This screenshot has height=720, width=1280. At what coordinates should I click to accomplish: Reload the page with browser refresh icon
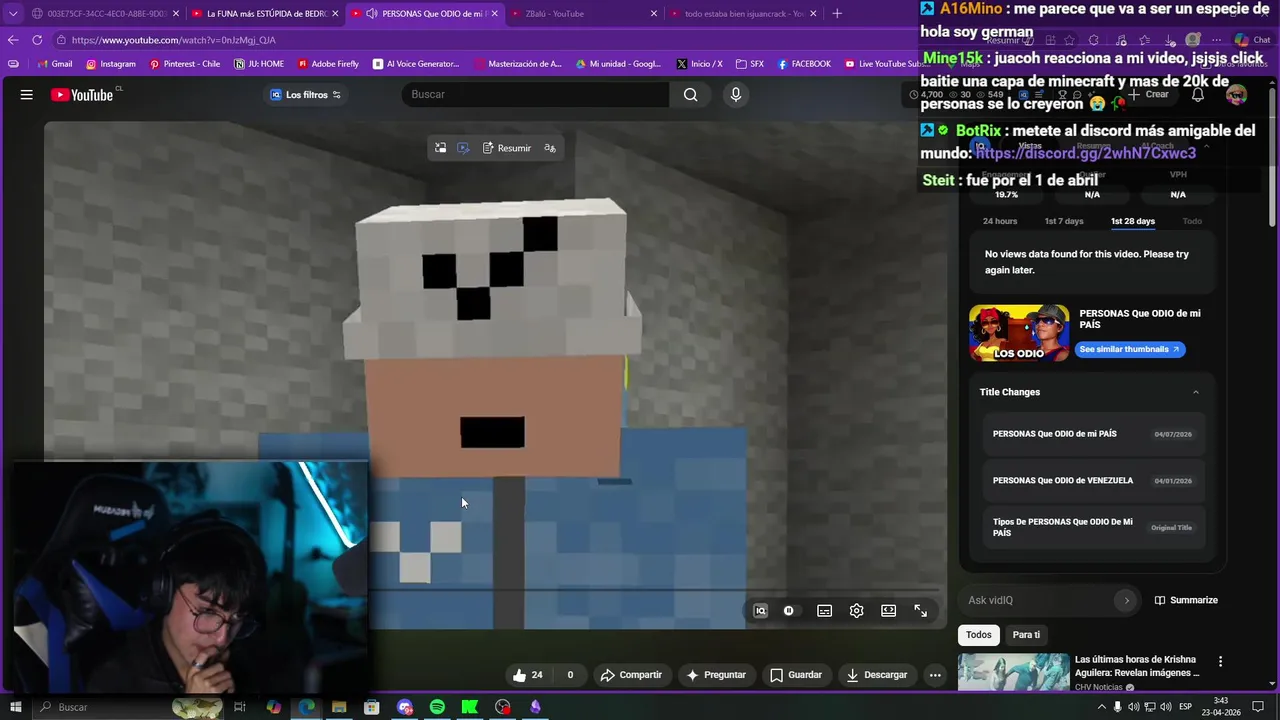37,40
